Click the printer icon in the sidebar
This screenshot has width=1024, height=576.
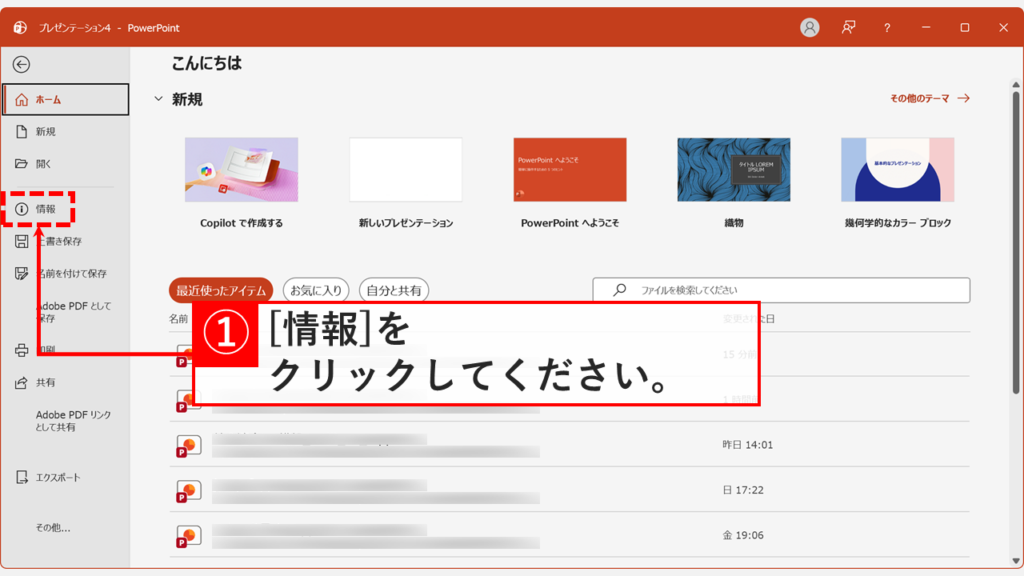(22, 350)
